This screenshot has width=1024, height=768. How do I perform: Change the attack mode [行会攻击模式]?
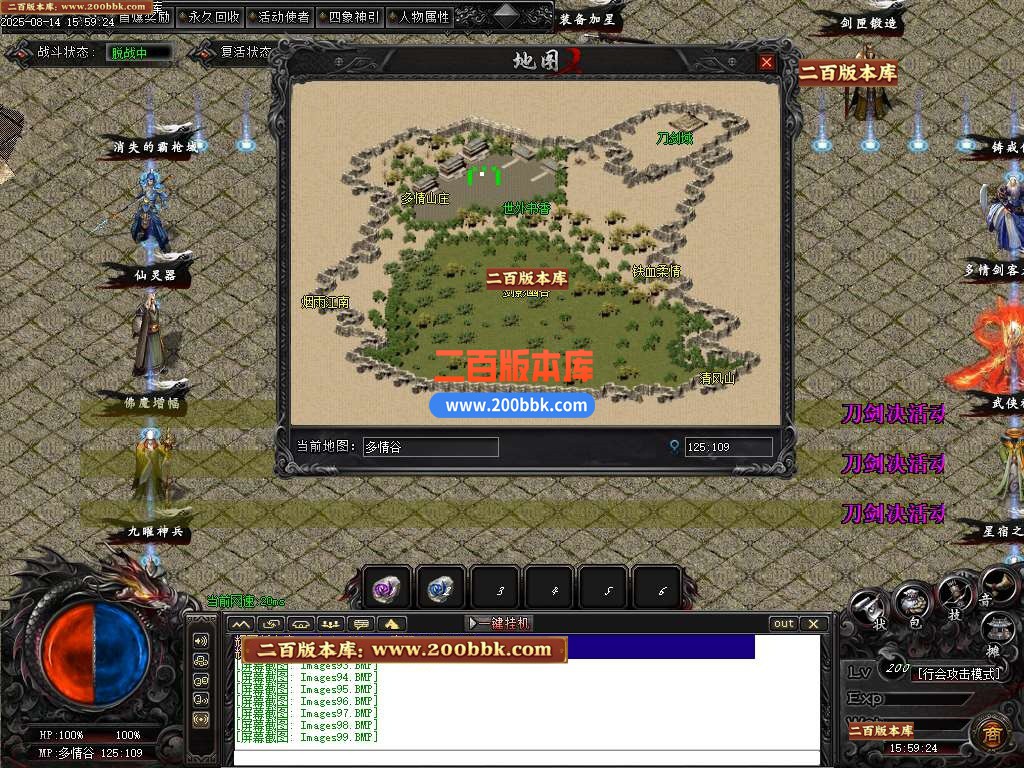click(959, 674)
